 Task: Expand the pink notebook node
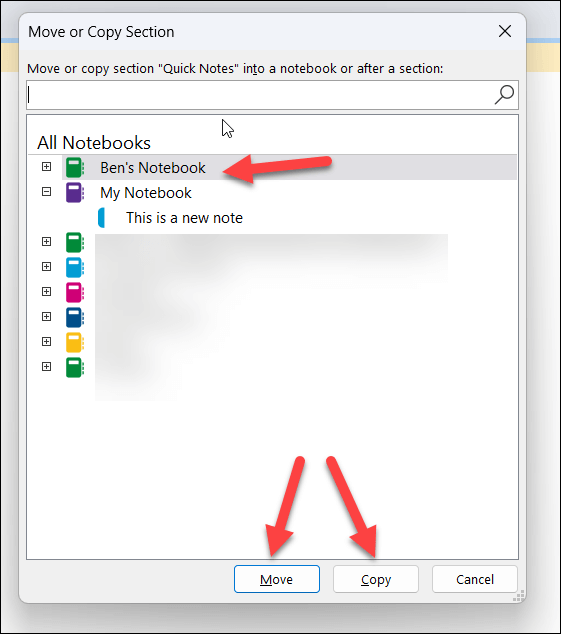pyautogui.click(x=47, y=292)
